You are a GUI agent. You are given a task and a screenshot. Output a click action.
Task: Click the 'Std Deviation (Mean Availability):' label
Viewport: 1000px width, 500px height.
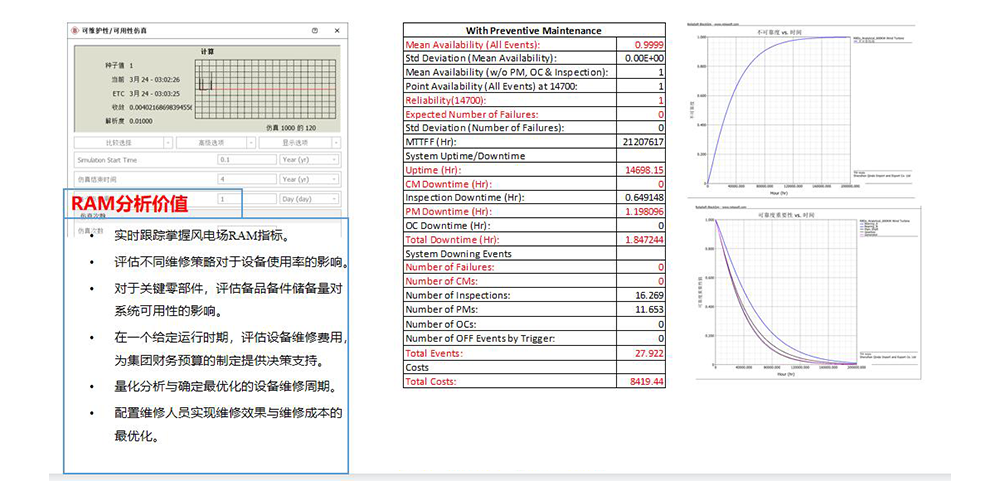(x=482, y=59)
